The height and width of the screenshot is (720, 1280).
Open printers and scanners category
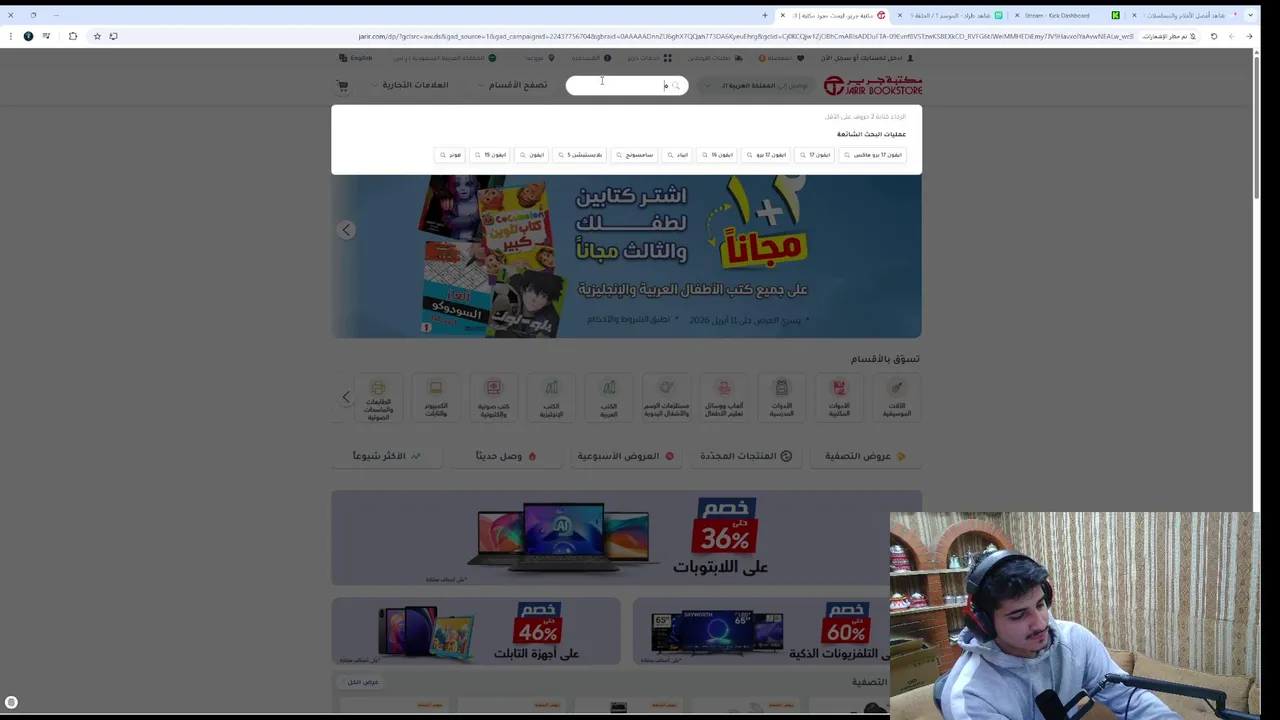378,398
